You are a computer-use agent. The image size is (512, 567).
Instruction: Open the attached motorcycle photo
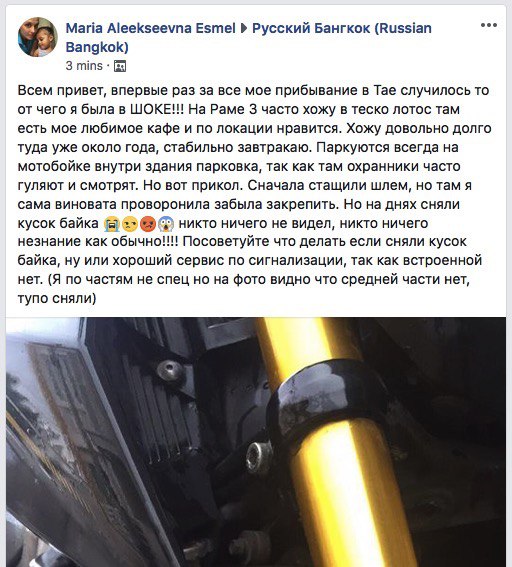pyautogui.click(x=256, y=442)
